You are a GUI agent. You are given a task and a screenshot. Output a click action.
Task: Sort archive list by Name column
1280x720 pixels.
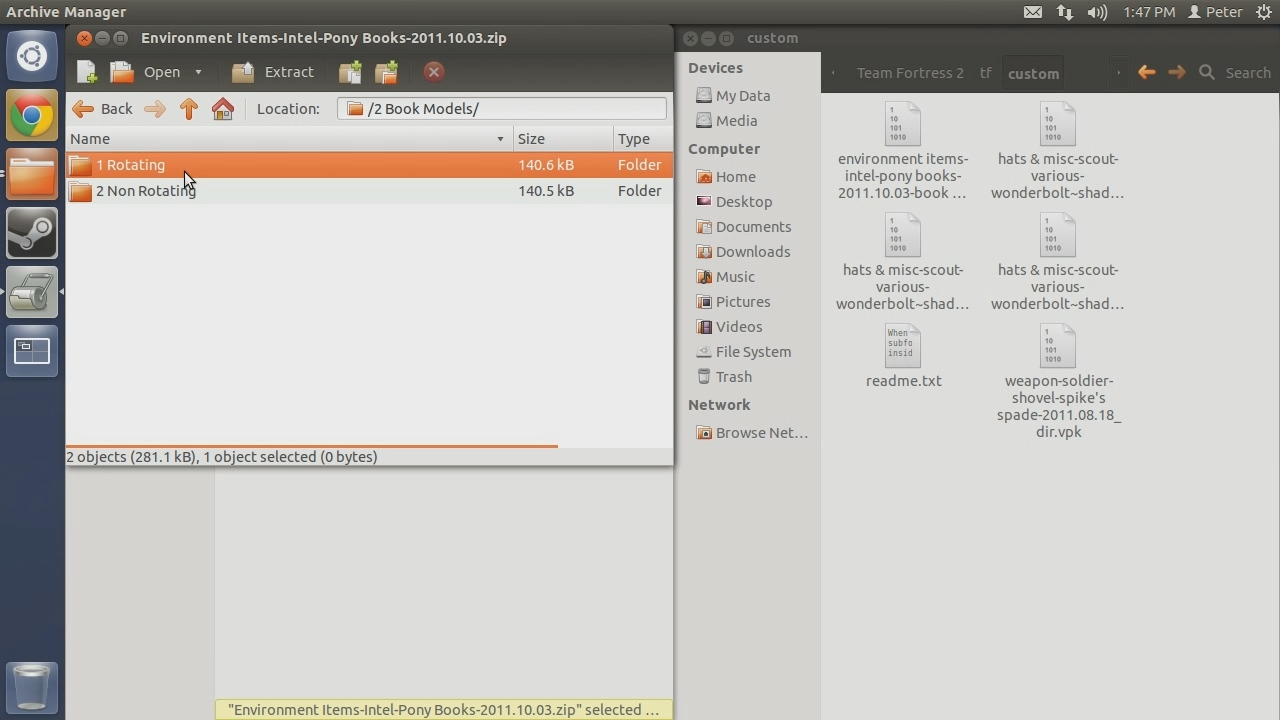click(289, 139)
